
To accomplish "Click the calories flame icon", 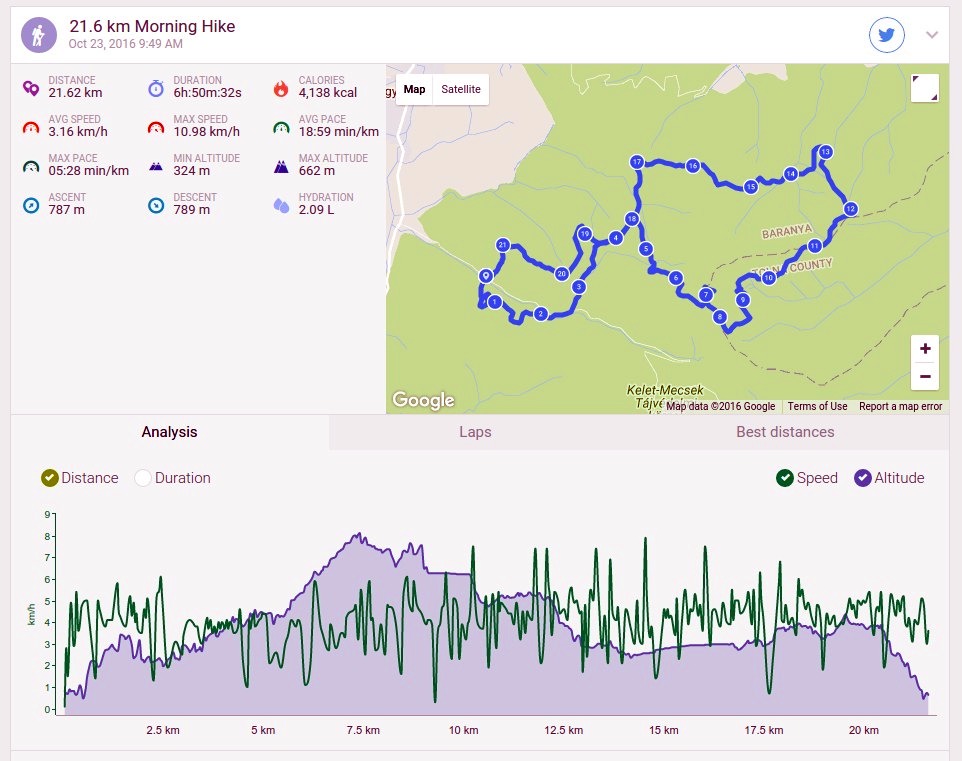I will pos(281,89).
